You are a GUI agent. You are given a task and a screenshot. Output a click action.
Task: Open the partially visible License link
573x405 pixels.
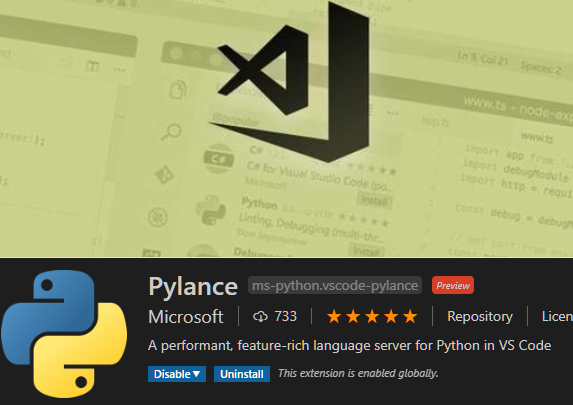point(557,316)
